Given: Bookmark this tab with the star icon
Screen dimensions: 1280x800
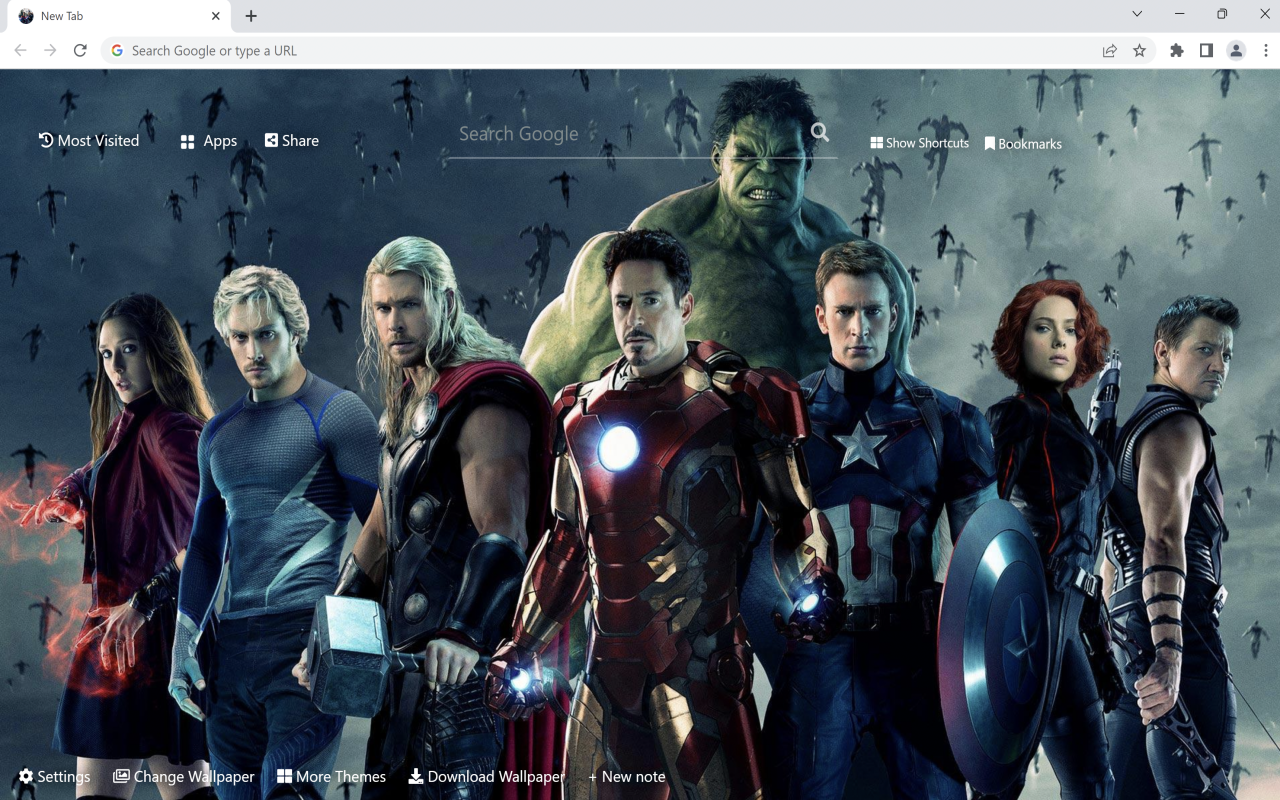Looking at the screenshot, I should pyautogui.click(x=1139, y=50).
